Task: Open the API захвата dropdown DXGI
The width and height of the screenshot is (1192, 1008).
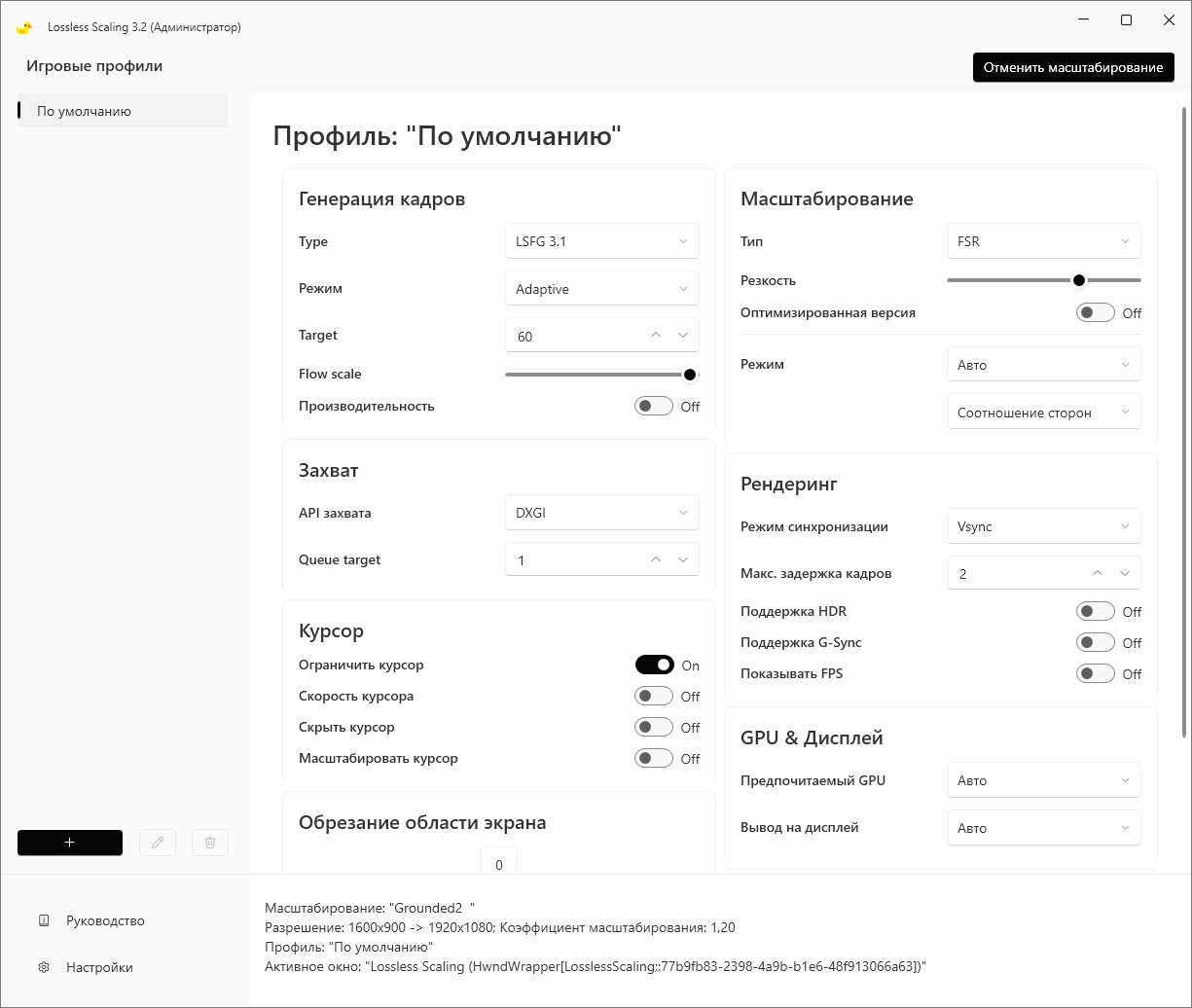Action: 602,513
